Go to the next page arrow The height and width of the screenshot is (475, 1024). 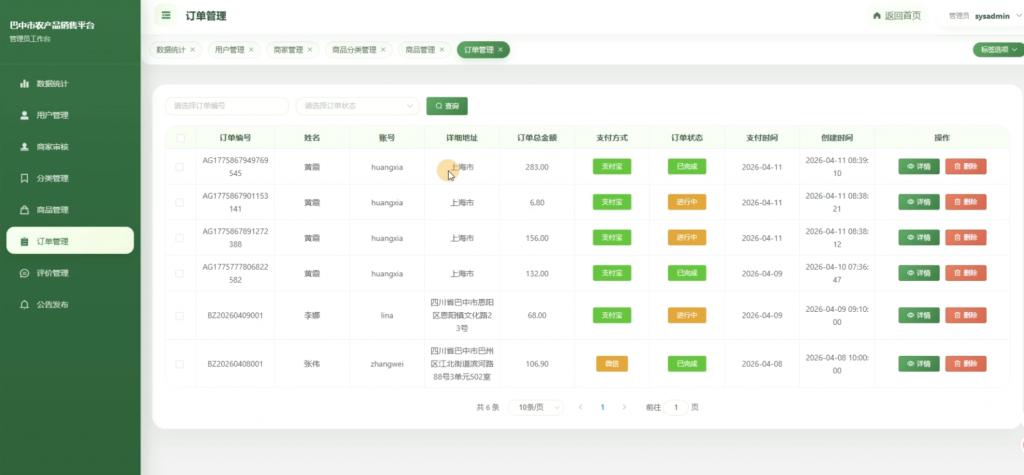[x=624, y=407]
